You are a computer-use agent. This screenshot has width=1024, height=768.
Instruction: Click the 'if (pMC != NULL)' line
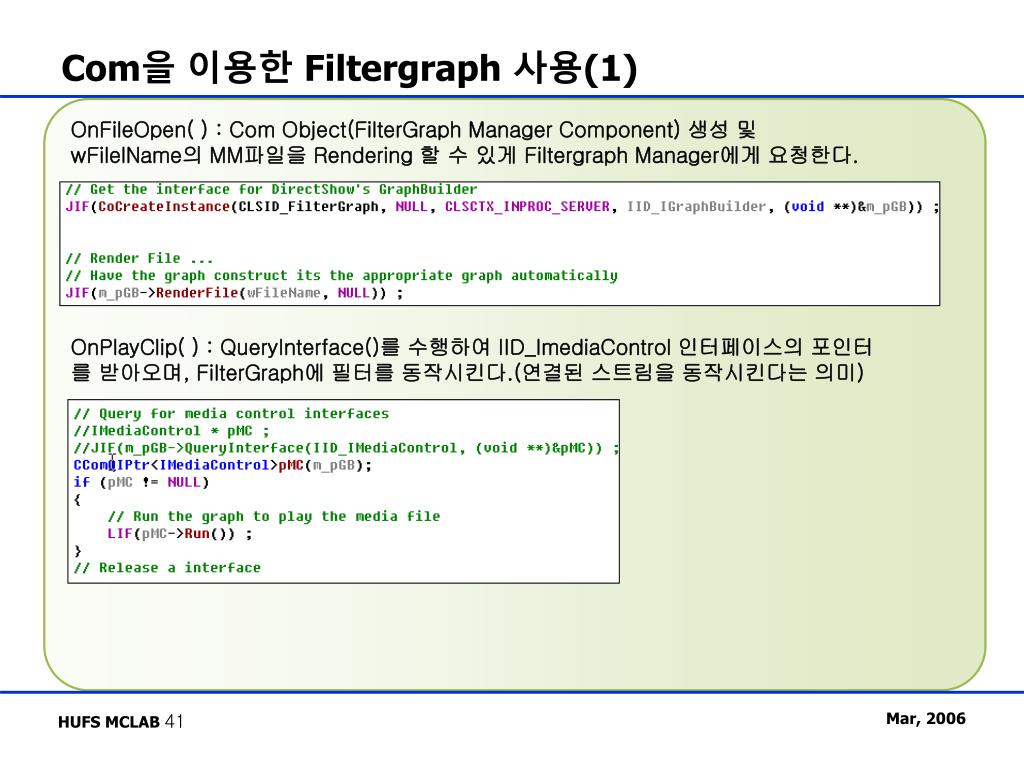[141, 482]
